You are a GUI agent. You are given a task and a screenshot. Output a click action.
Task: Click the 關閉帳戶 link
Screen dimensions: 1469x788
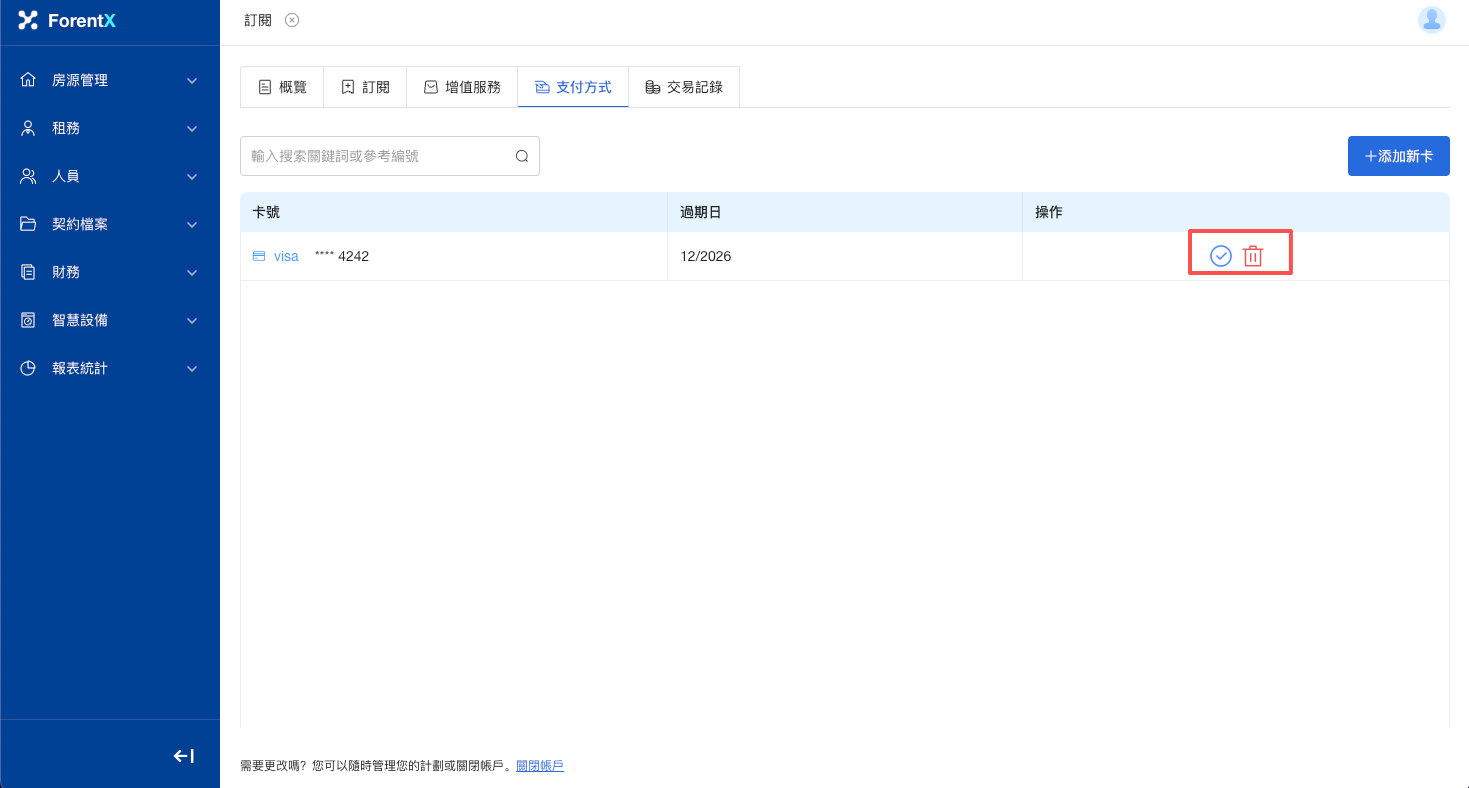540,766
